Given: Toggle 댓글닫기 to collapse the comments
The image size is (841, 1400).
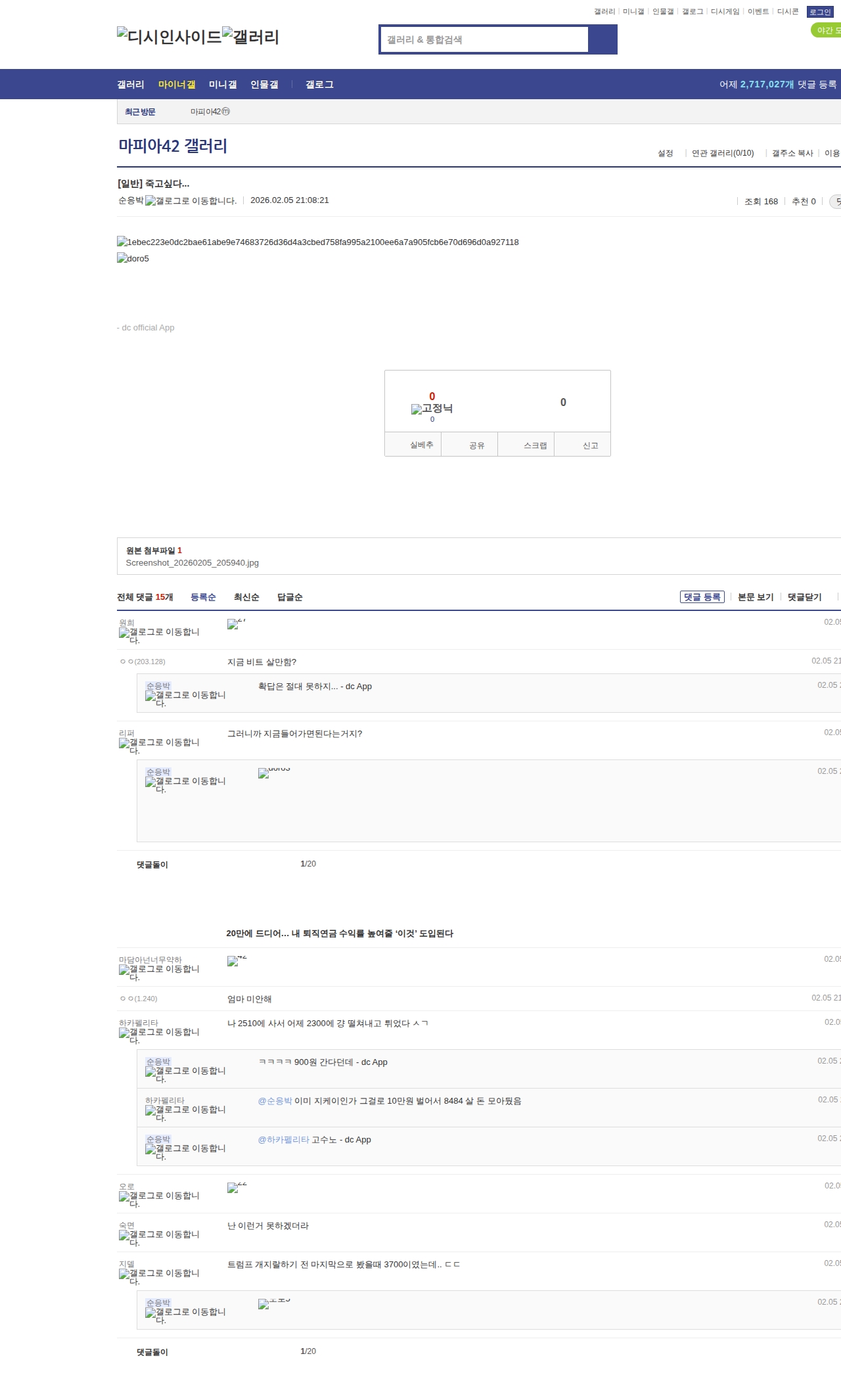Looking at the screenshot, I should tap(804, 597).
